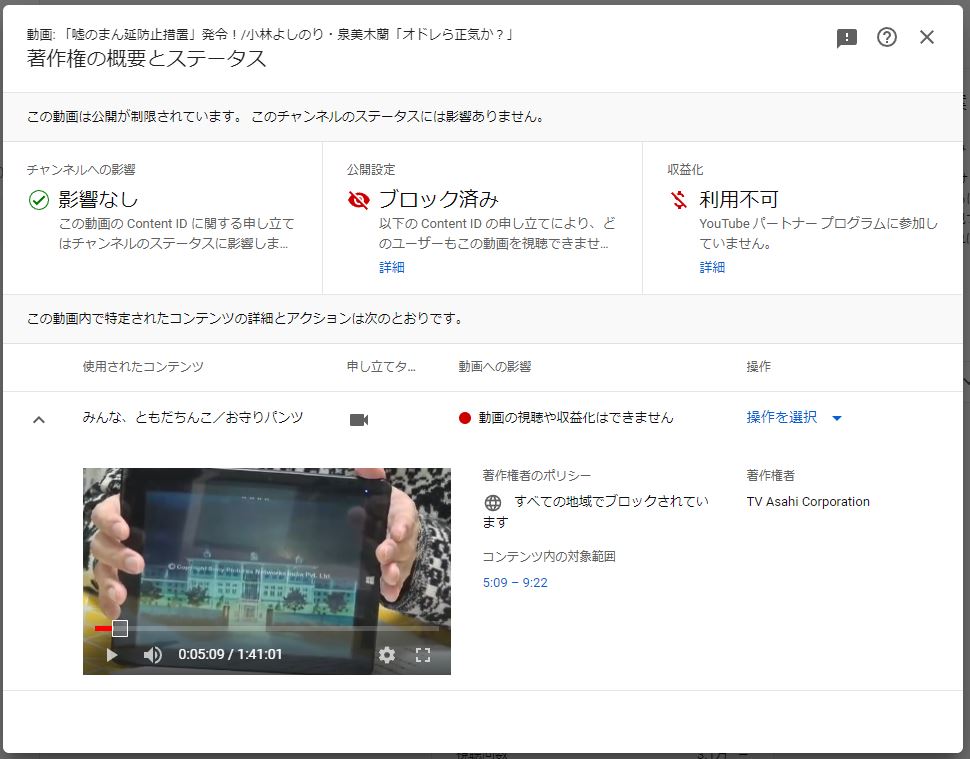
Task: Click the monetization unavailable dollar icon
Action: (x=680, y=200)
